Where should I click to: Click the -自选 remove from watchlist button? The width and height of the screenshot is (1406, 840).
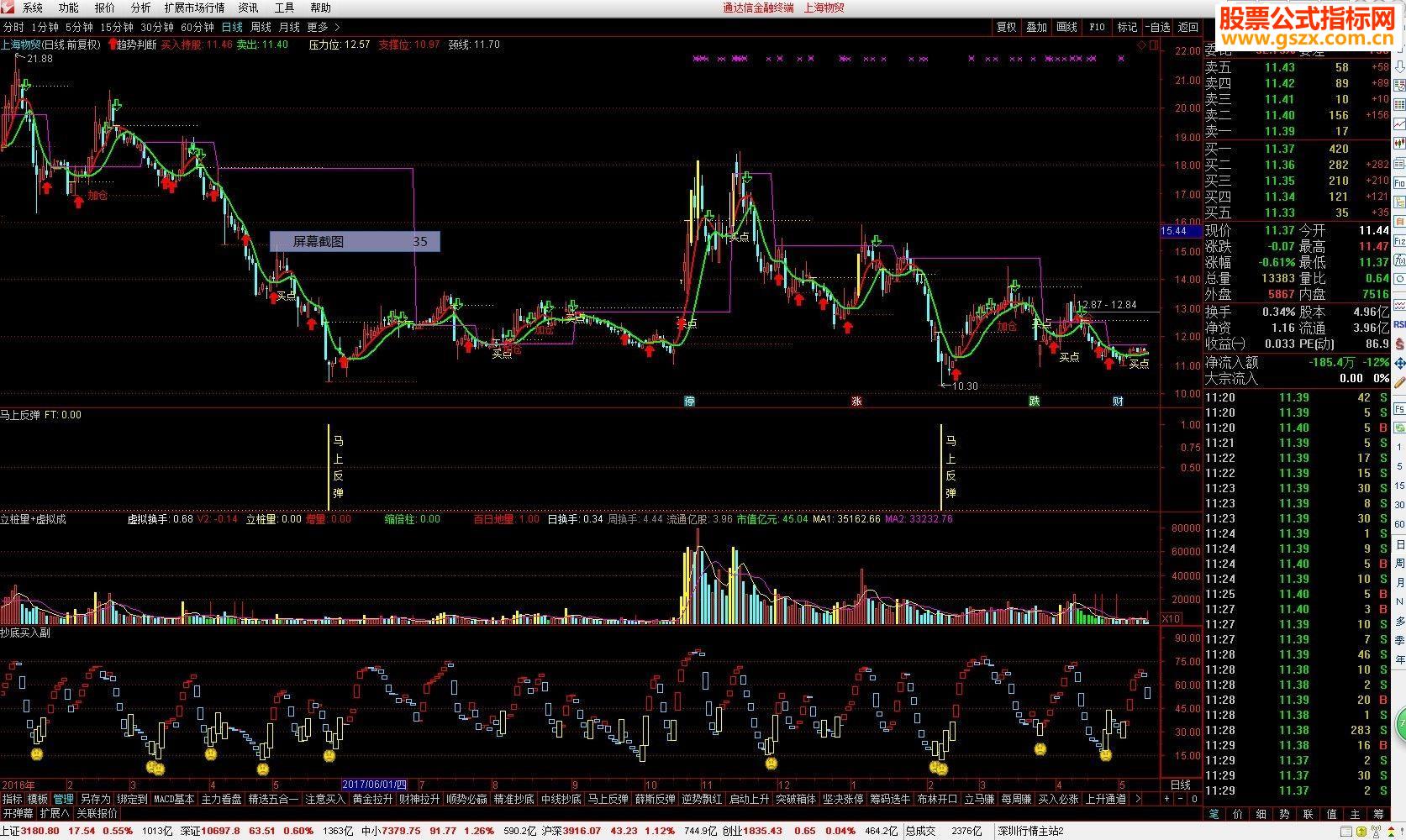1157,27
